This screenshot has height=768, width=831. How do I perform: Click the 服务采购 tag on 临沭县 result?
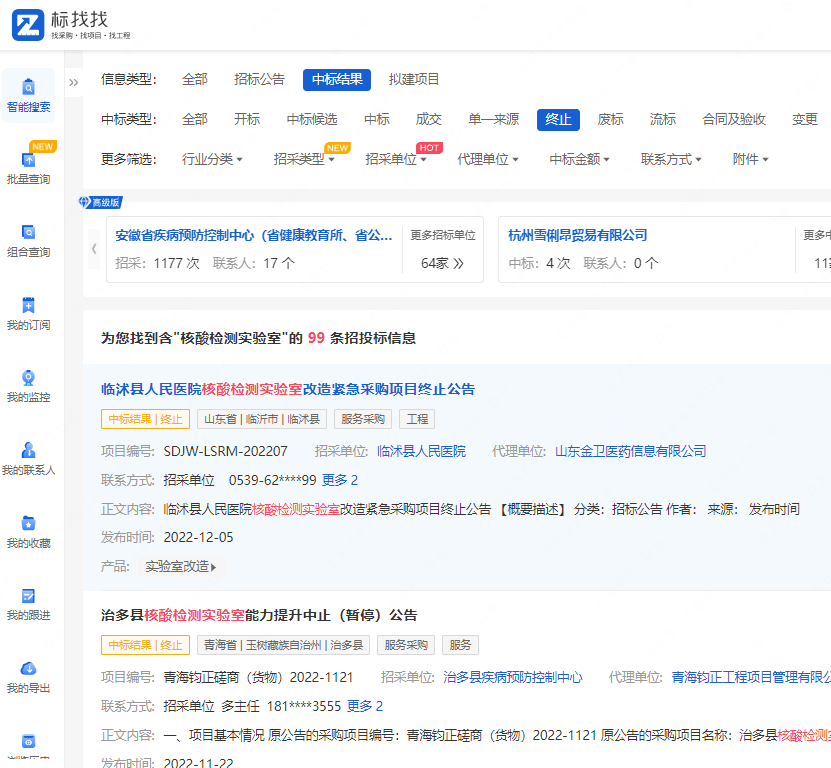(363, 419)
